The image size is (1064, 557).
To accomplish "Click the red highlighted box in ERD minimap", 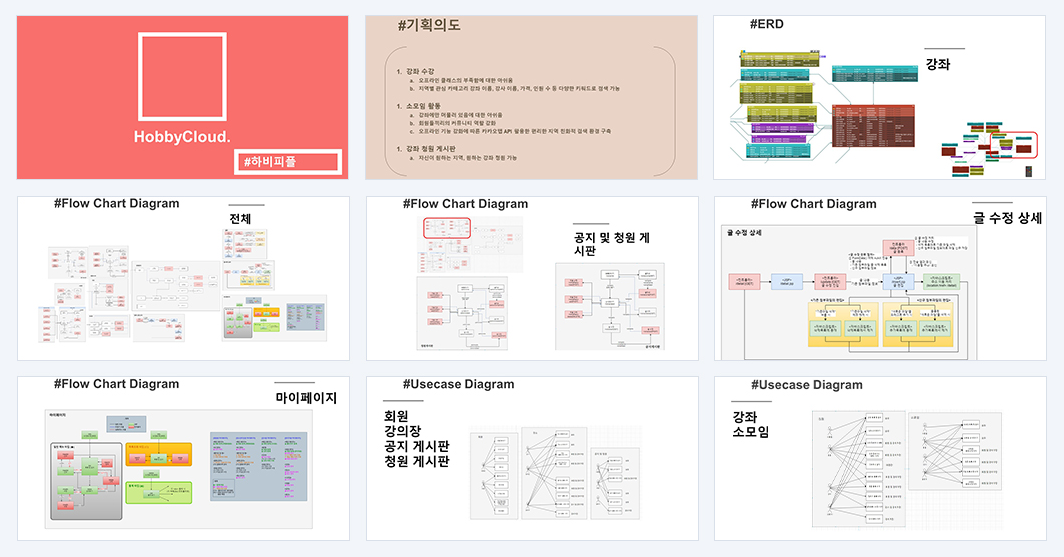I will click(x=1014, y=145).
